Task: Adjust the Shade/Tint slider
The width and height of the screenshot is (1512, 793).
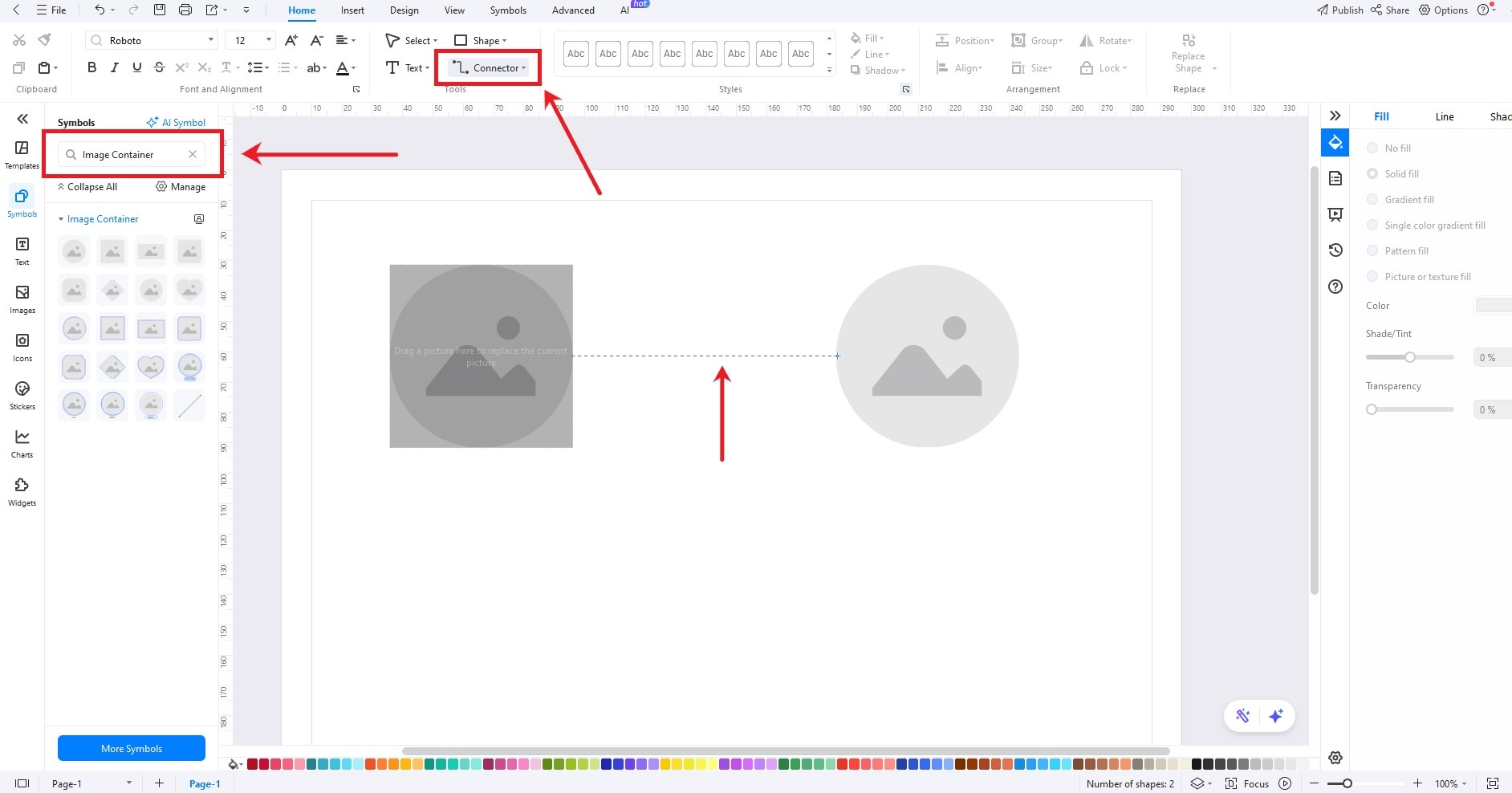Action: pyautogui.click(x=1409, y=357)
